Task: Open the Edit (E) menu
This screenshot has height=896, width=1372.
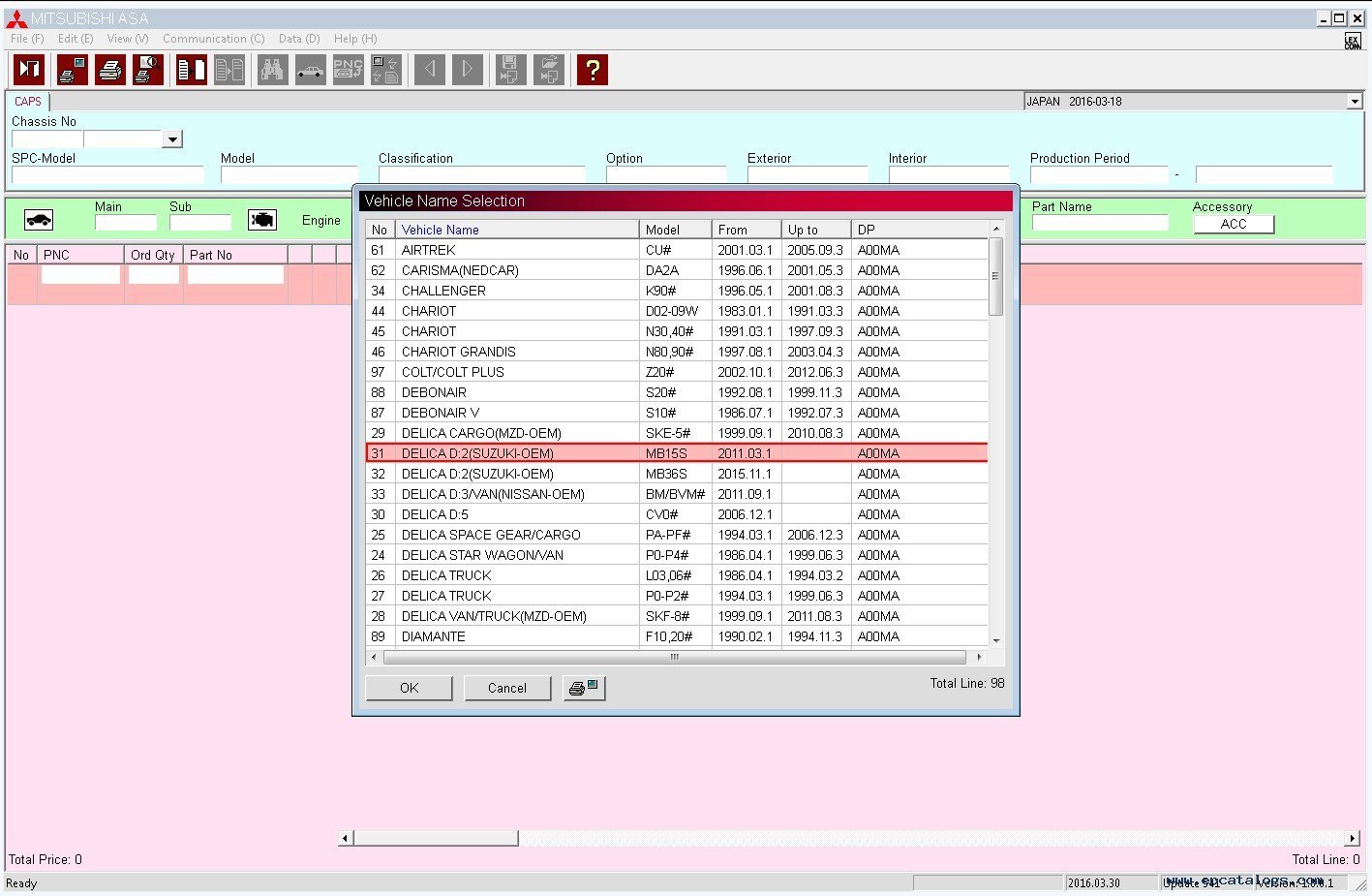Action: point(76,39)
